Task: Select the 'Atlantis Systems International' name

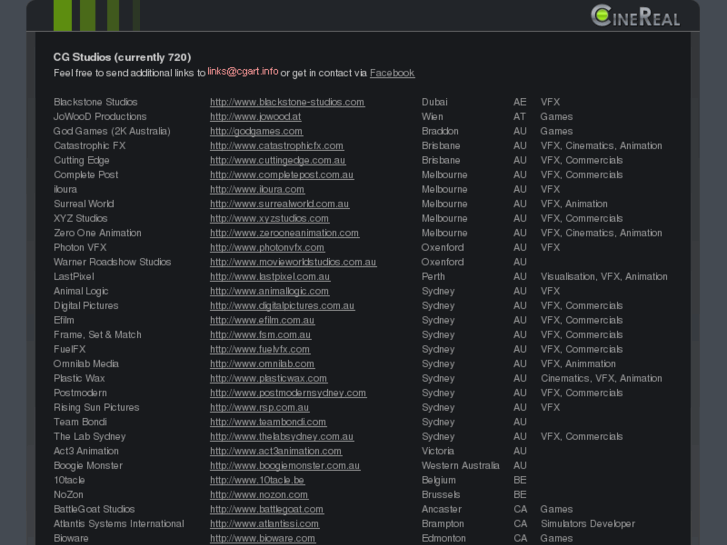Action: (119, 524)
